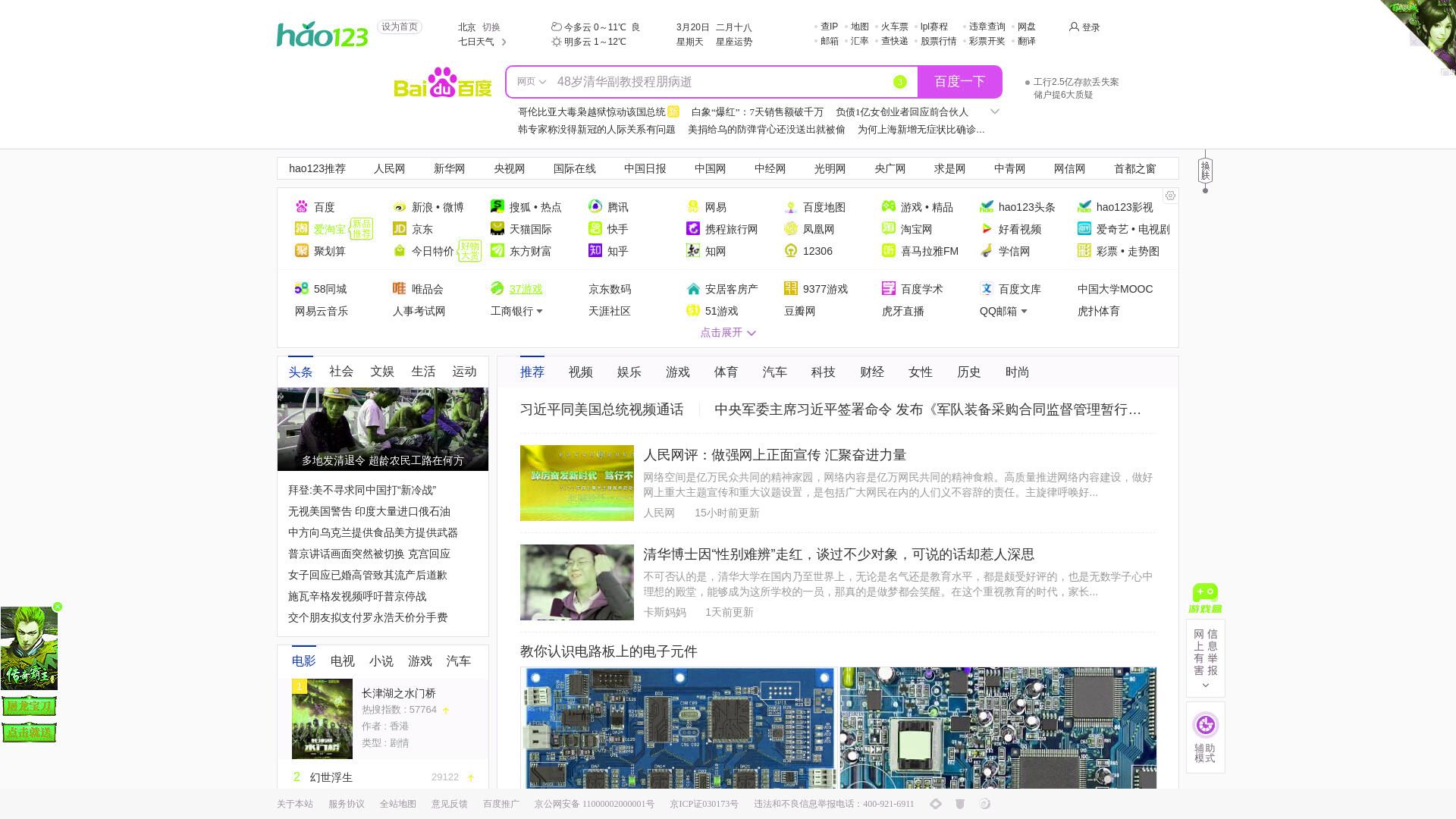Open the 火车票 tool link
Image resolution: width=1456 pixels, height=819 pixels.
coord(895,27)
